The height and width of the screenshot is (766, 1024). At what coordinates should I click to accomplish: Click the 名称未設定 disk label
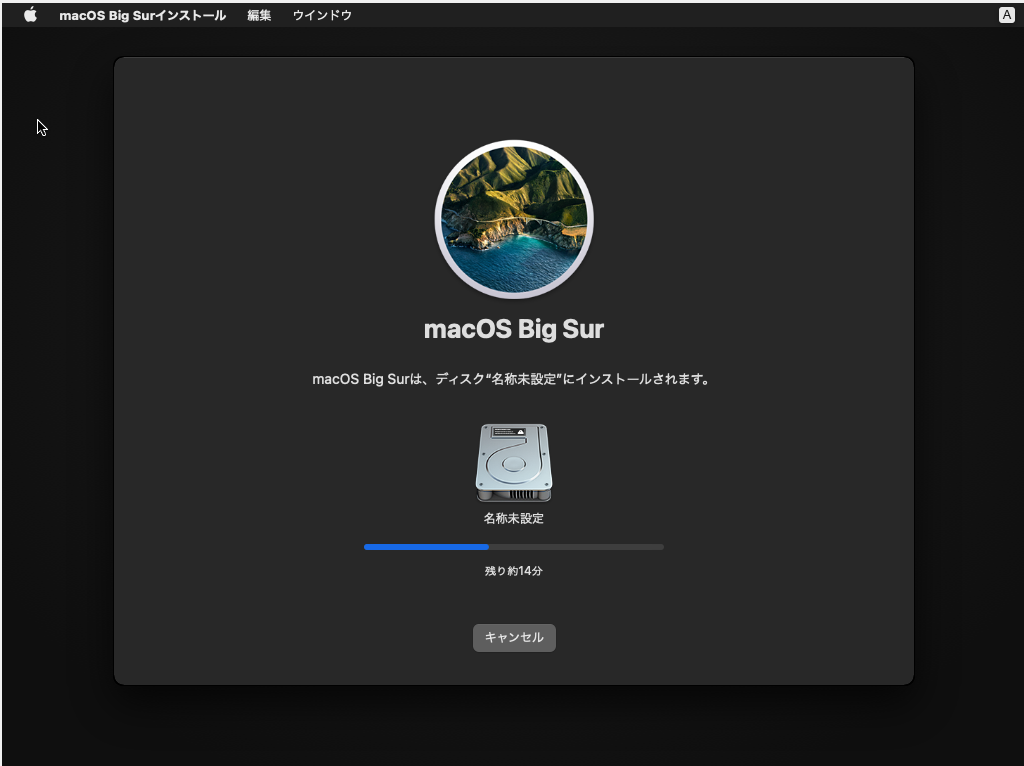(x=514, y=519)
